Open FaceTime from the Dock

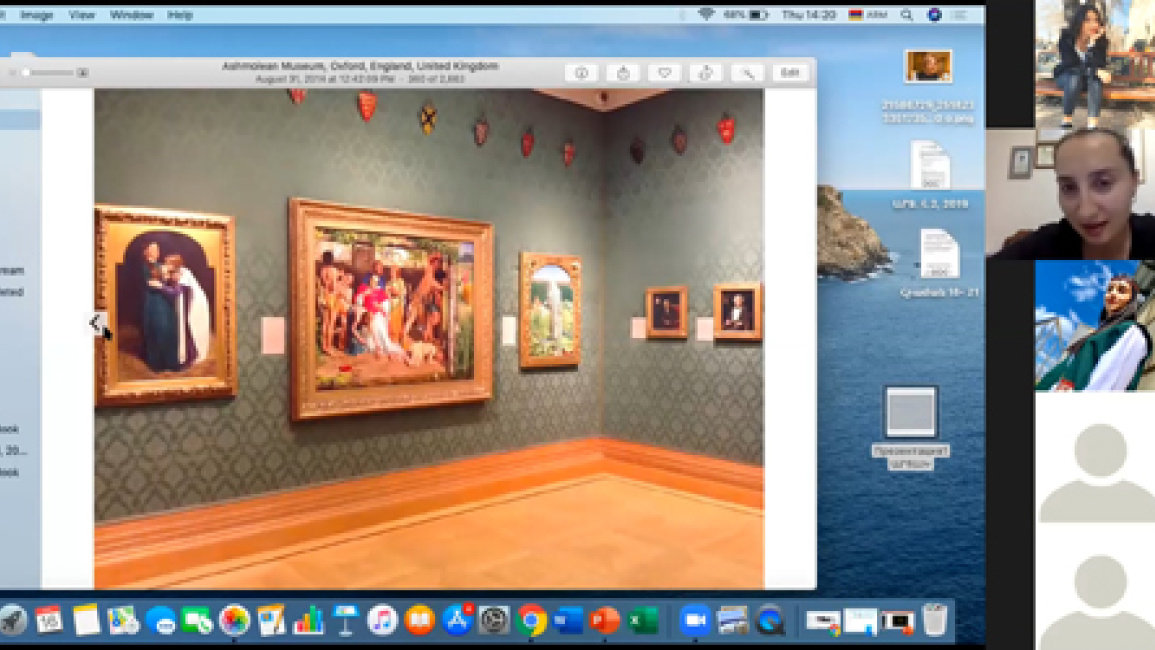[x=197, y=621]
